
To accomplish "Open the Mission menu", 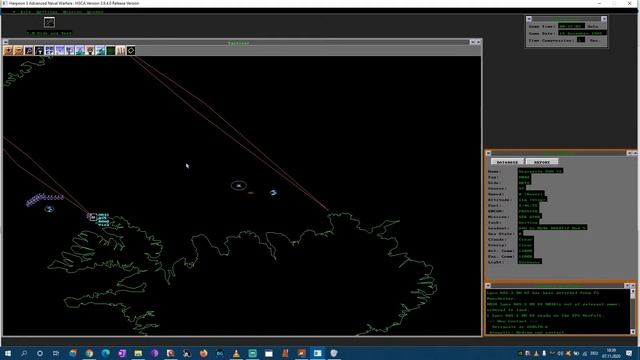I will (x=71, y=12).
